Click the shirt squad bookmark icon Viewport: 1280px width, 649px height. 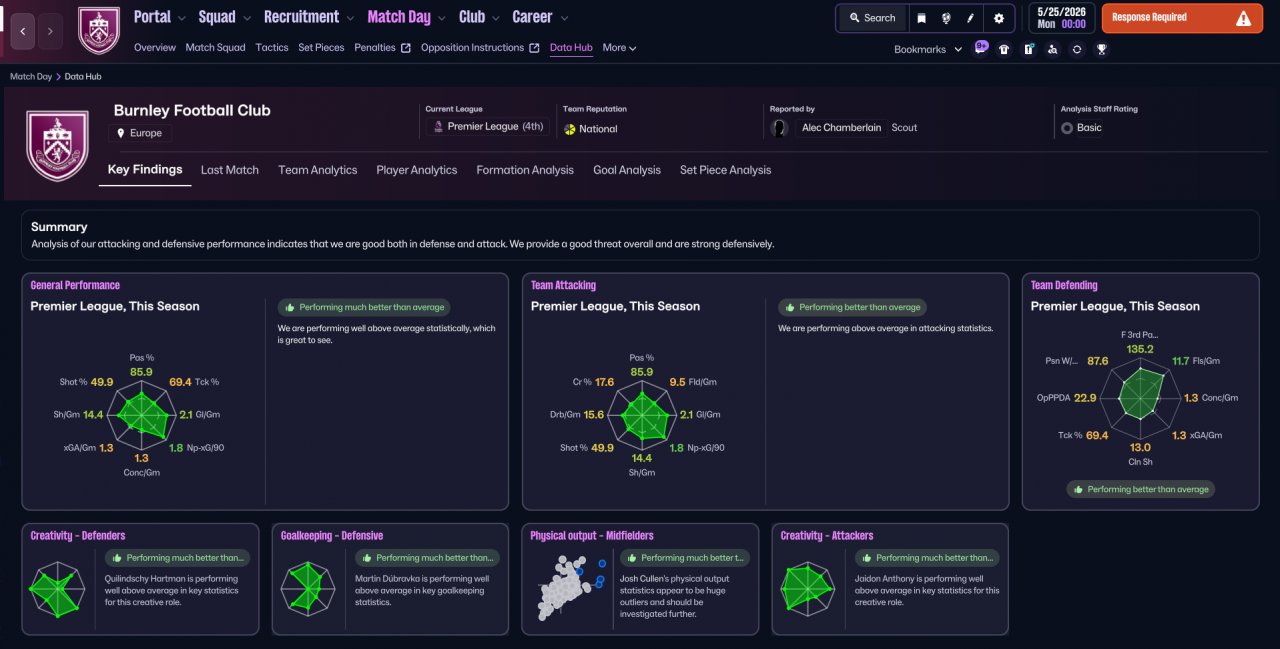[x=1003, y=49]
